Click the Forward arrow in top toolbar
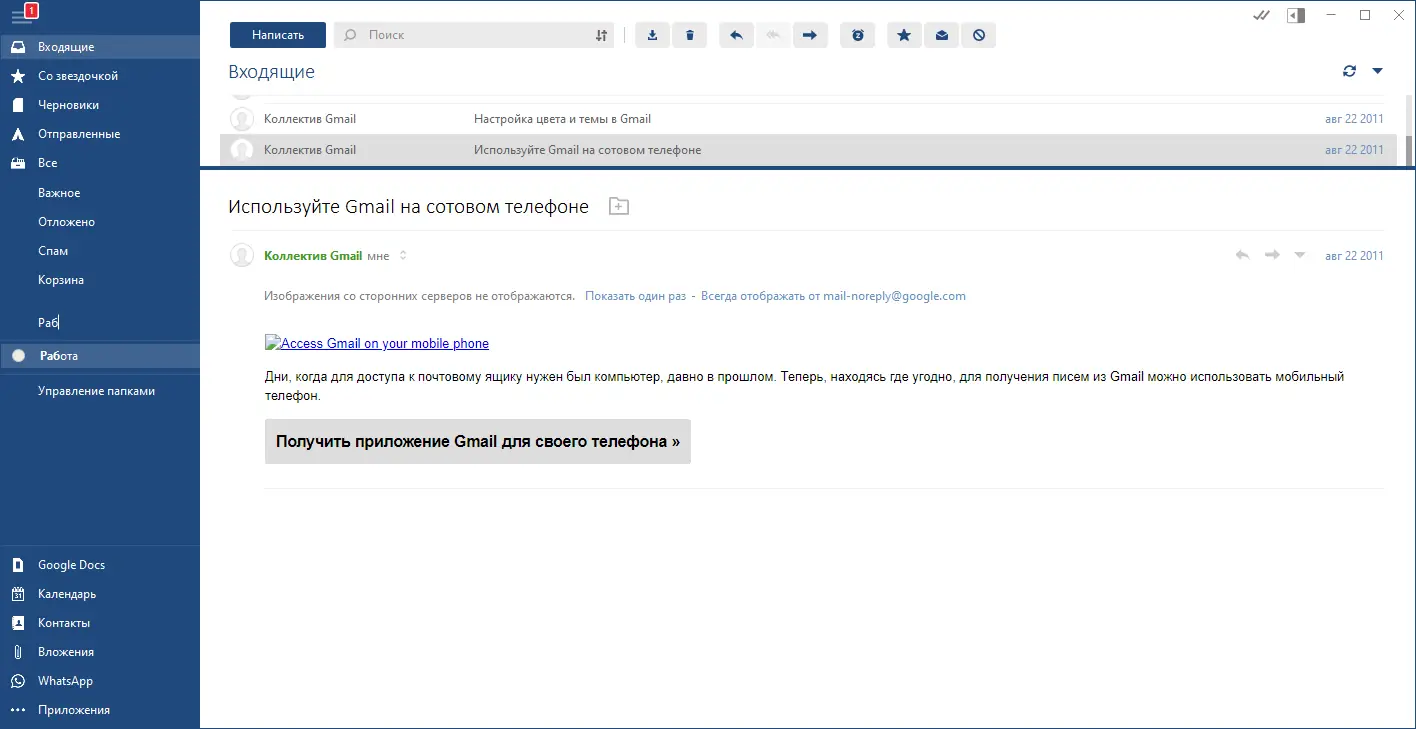The height and width of the screenshot is (729, 1416). pos(810,35)
